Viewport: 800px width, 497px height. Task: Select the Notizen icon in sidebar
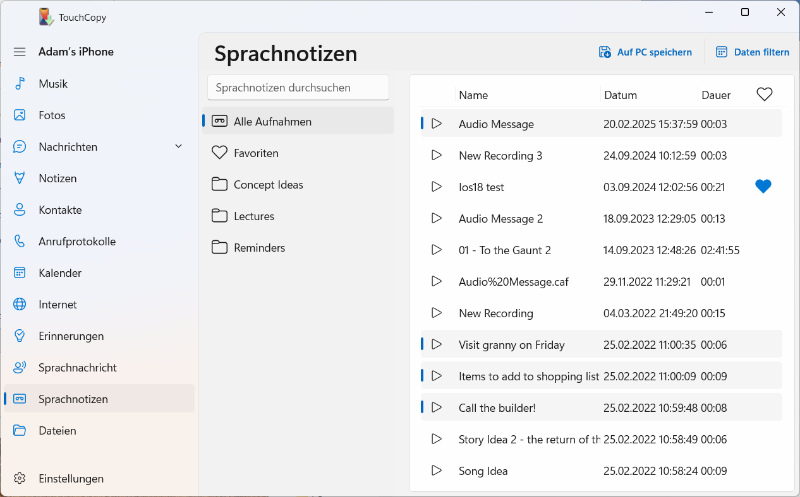[19, 178]
